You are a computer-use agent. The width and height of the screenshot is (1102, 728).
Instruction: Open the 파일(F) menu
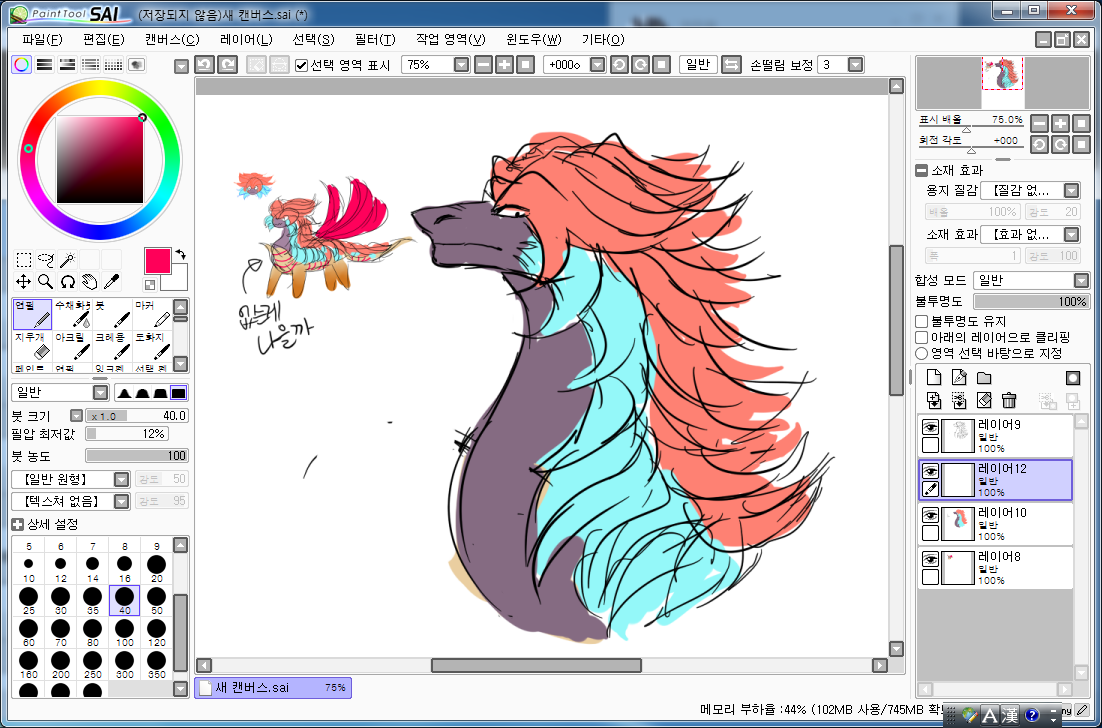[42, 39]
